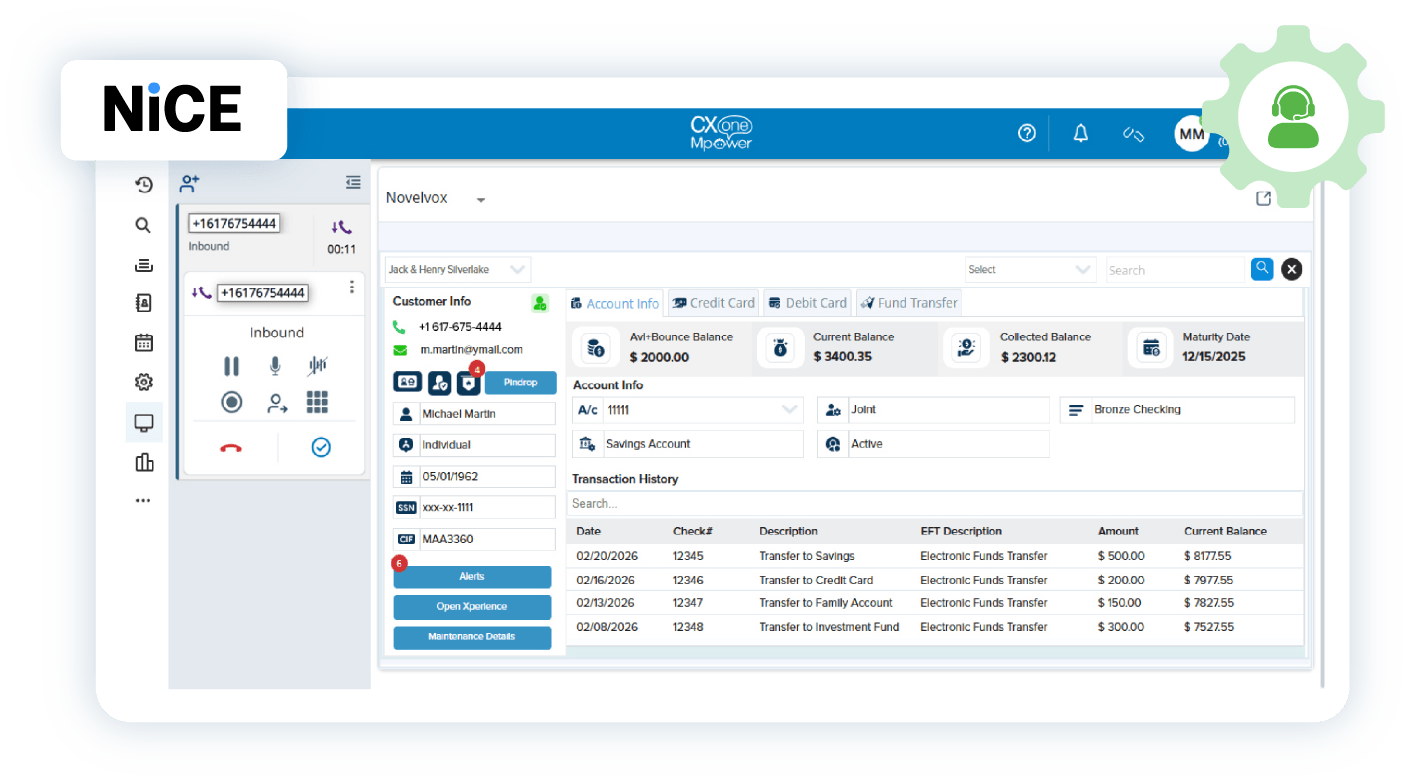1410x783 pixels.
Task: Click the top Search input field
Action: 1175,270
